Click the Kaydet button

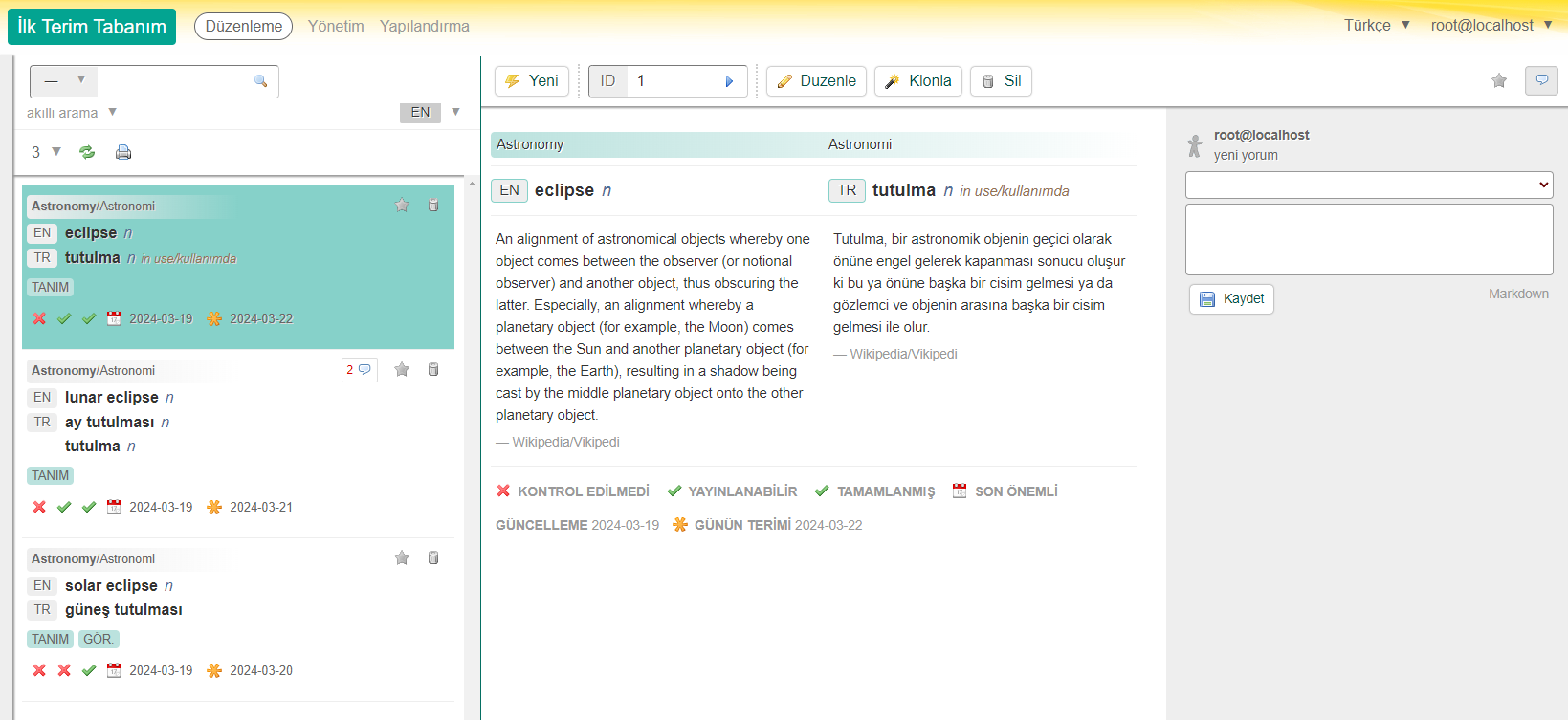coord(1231,299)
